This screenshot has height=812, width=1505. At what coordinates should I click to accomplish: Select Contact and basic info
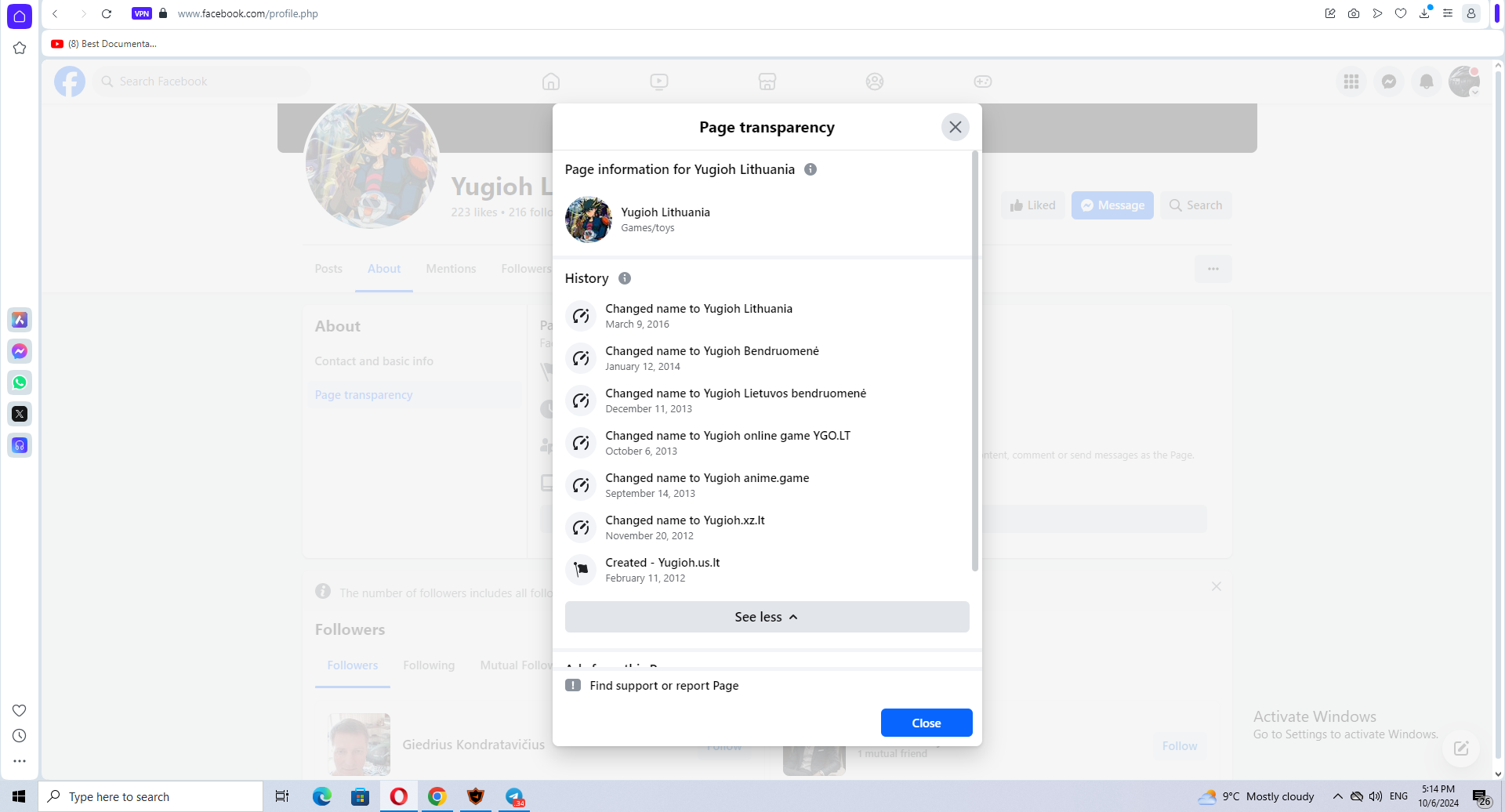coord(374,361)
